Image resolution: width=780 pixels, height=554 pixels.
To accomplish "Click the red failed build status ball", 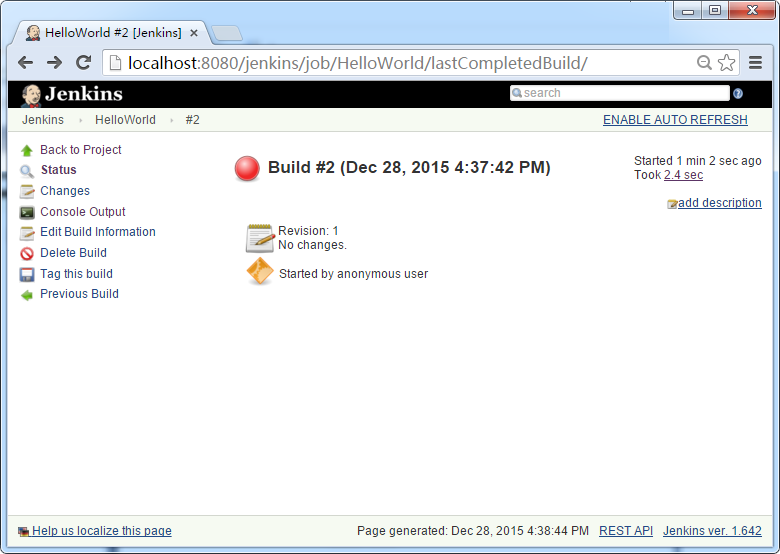I will 247,168.
